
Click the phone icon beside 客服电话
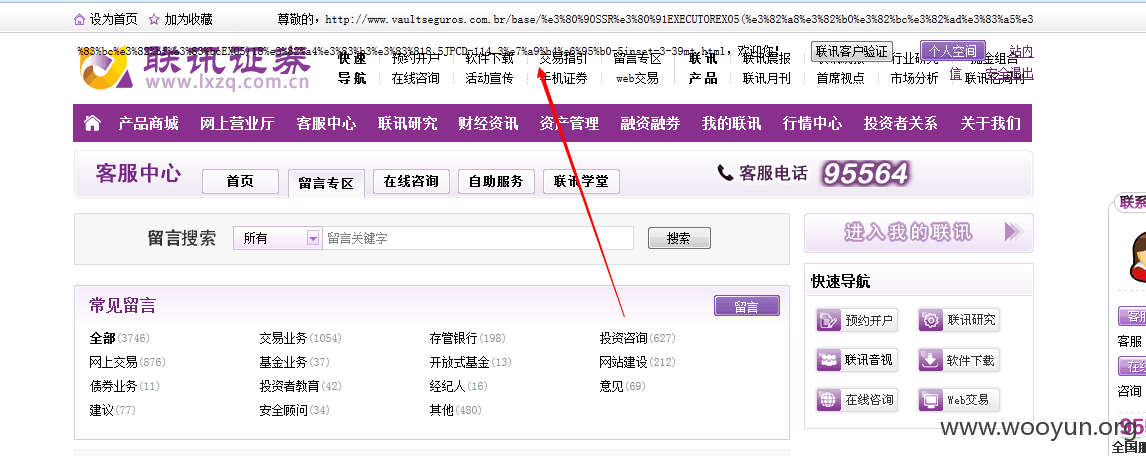[724, 173]
